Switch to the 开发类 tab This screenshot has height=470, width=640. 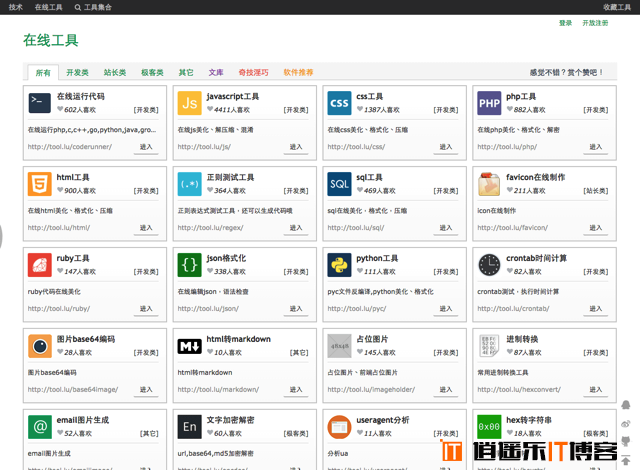pos(77,72)
